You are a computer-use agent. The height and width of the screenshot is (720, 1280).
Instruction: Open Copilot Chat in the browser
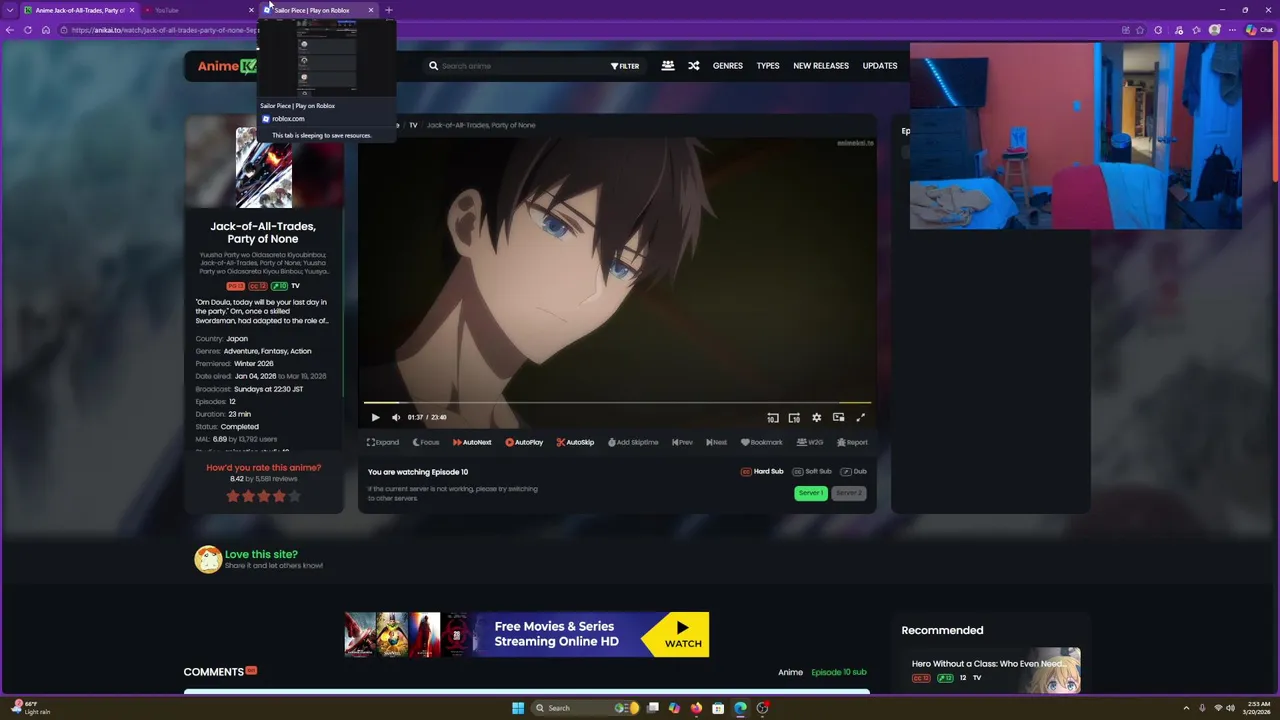1259,30
